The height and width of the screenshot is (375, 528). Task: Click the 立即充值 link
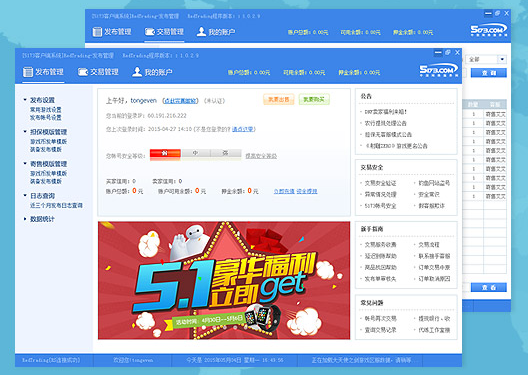point(284,191)
